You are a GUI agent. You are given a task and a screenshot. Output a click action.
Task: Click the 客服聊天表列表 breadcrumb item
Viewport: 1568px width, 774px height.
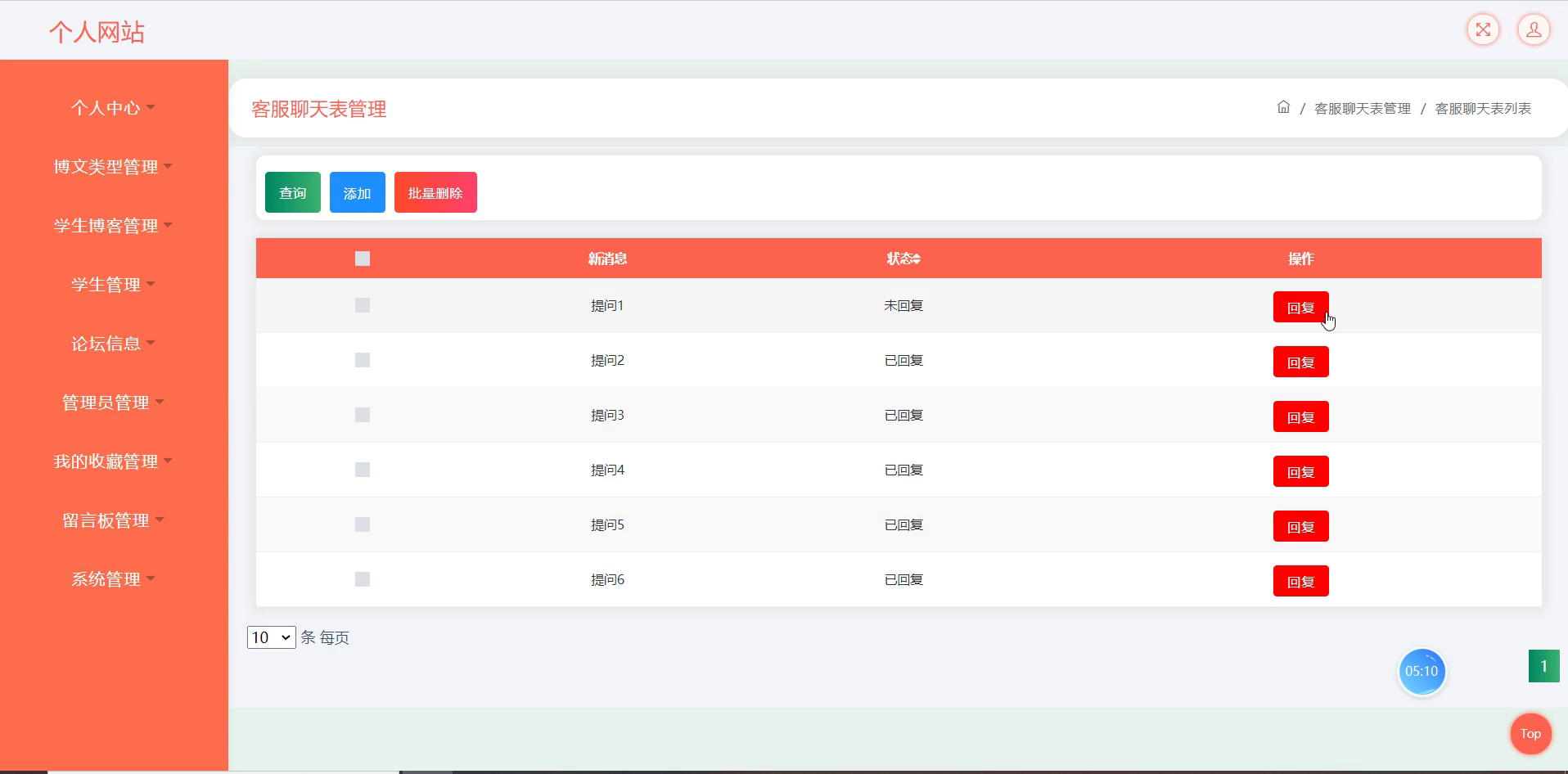(x=1483, y=108)
